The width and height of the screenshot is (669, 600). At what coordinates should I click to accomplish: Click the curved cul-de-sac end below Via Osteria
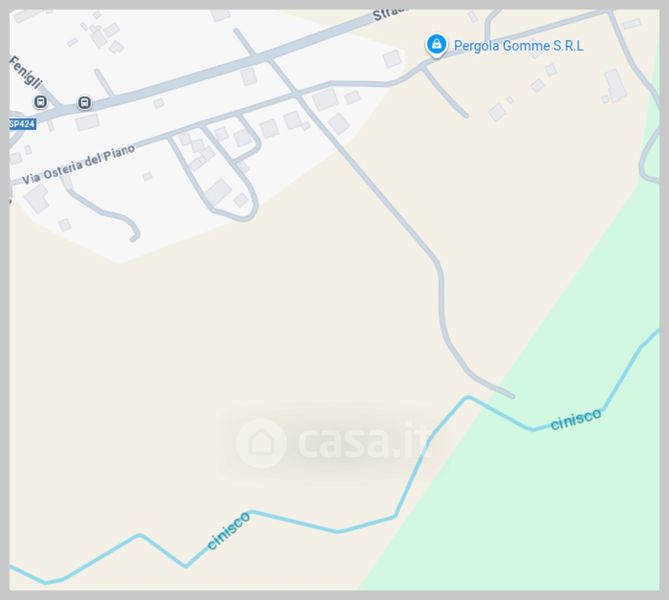coord(135,237)
